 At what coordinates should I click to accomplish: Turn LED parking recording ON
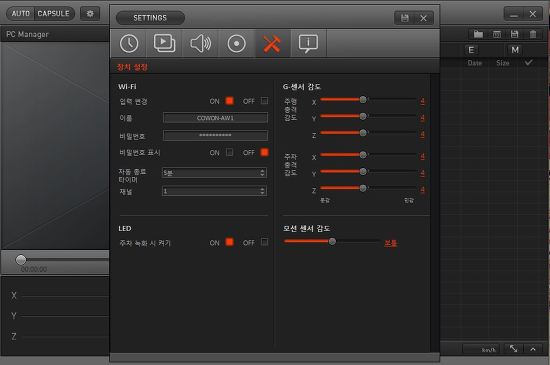(229, 242)
